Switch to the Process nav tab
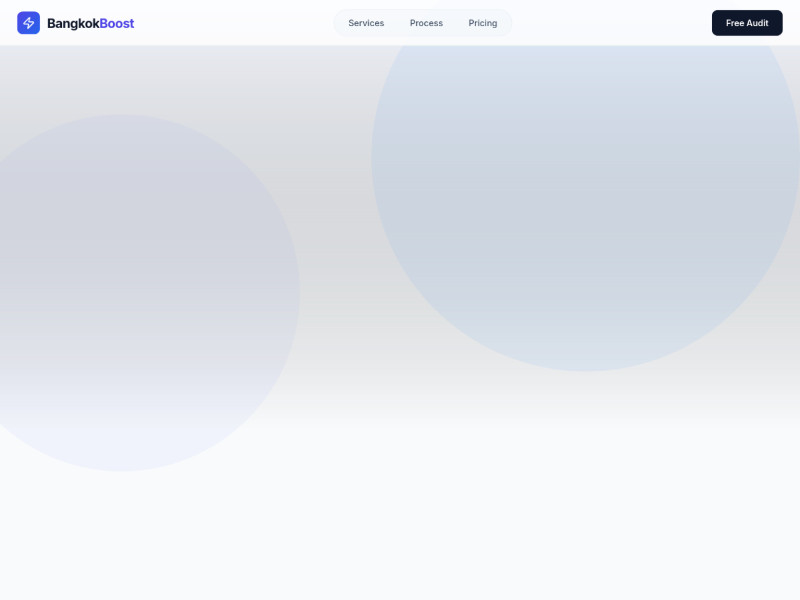Viewport: 800px width, 600px height. pos(426,23)
